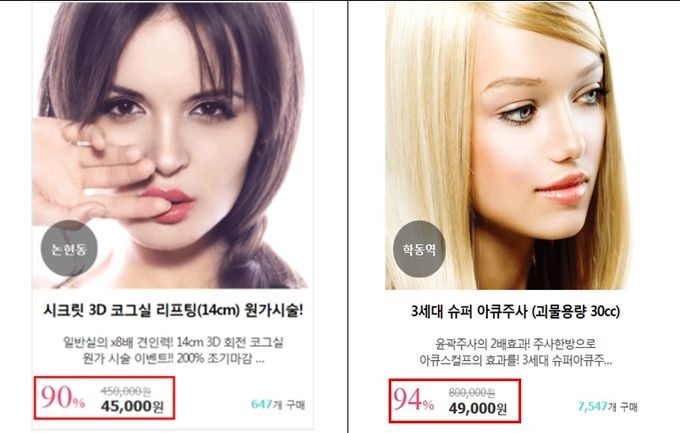
Task: Click the crossed-out 450,000원 original price
Action: coord(126,391)
